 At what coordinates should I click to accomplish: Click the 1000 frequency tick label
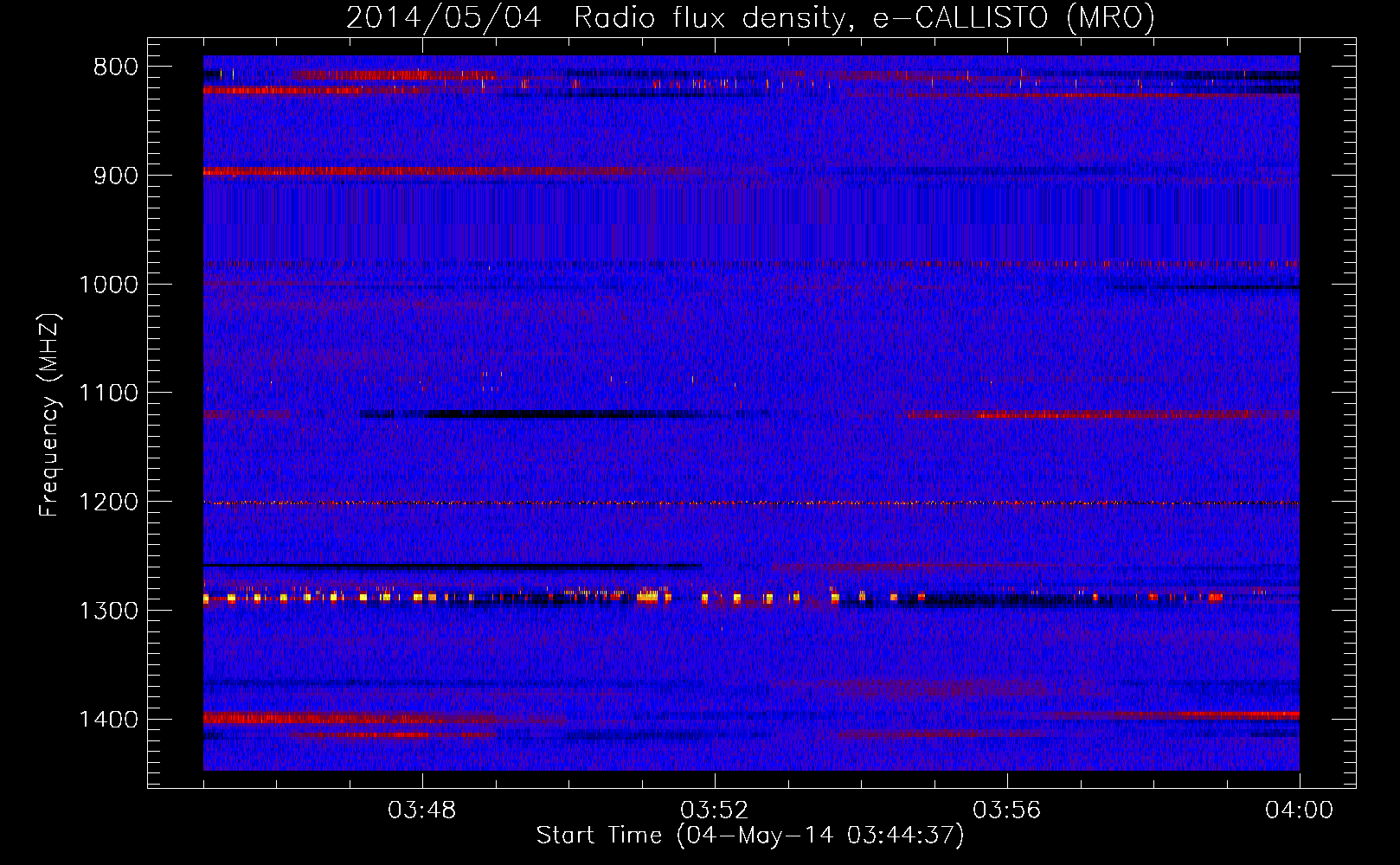[108, 285]
